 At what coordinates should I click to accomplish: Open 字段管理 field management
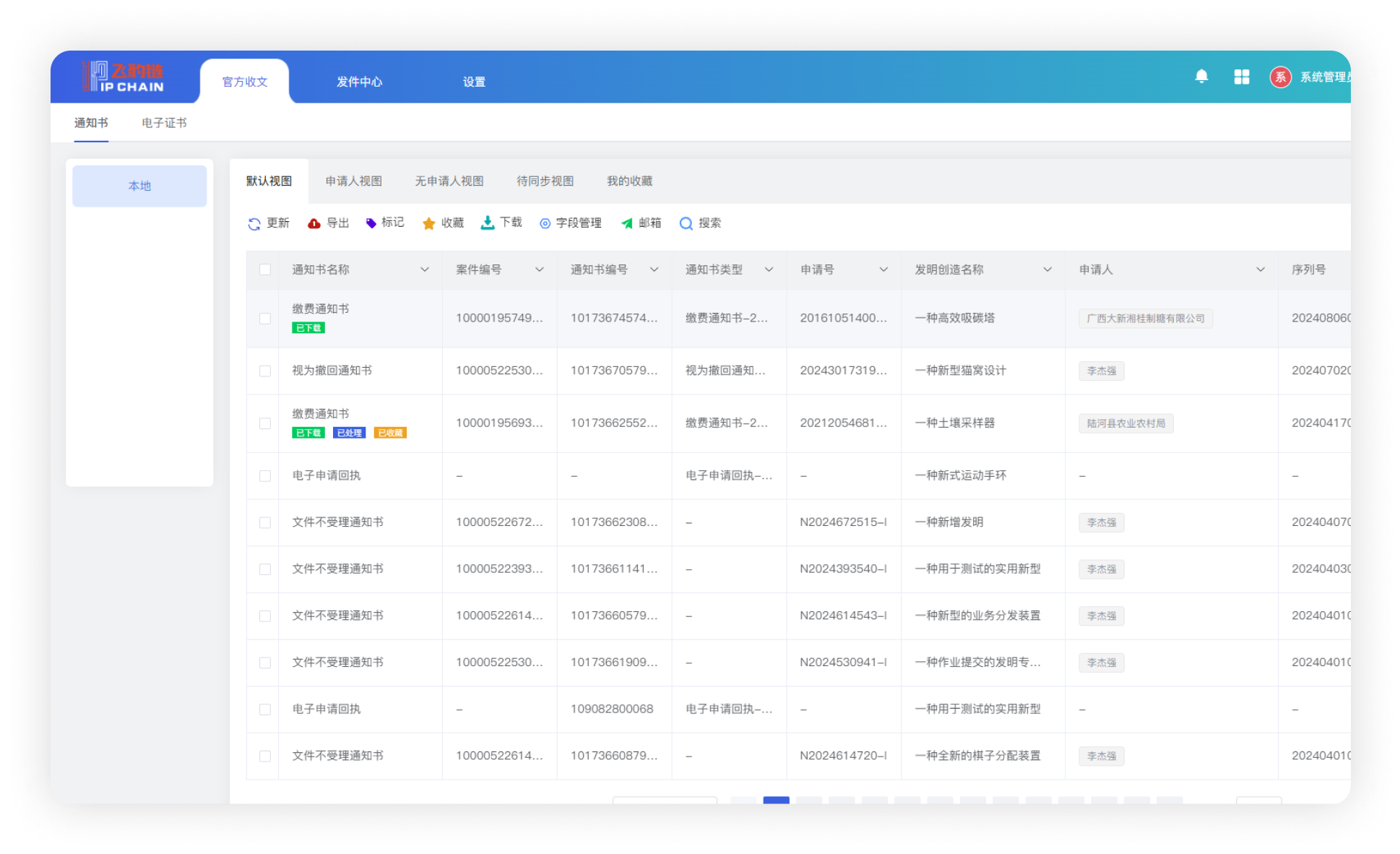[x=545, y=223]
